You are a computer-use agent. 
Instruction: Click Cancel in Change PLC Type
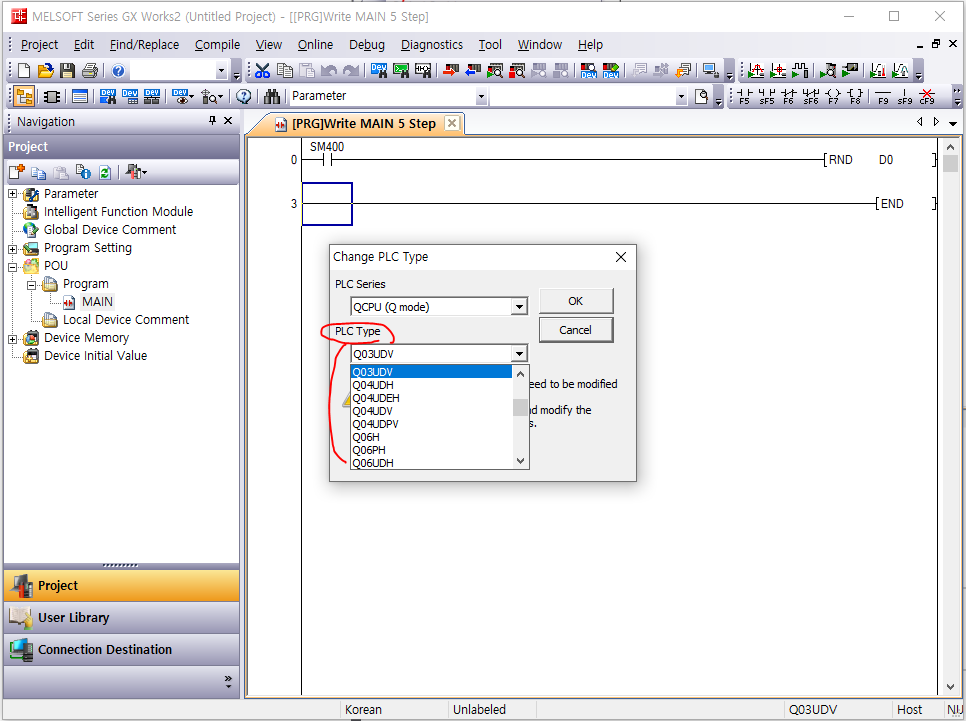(x=575, y=330)
